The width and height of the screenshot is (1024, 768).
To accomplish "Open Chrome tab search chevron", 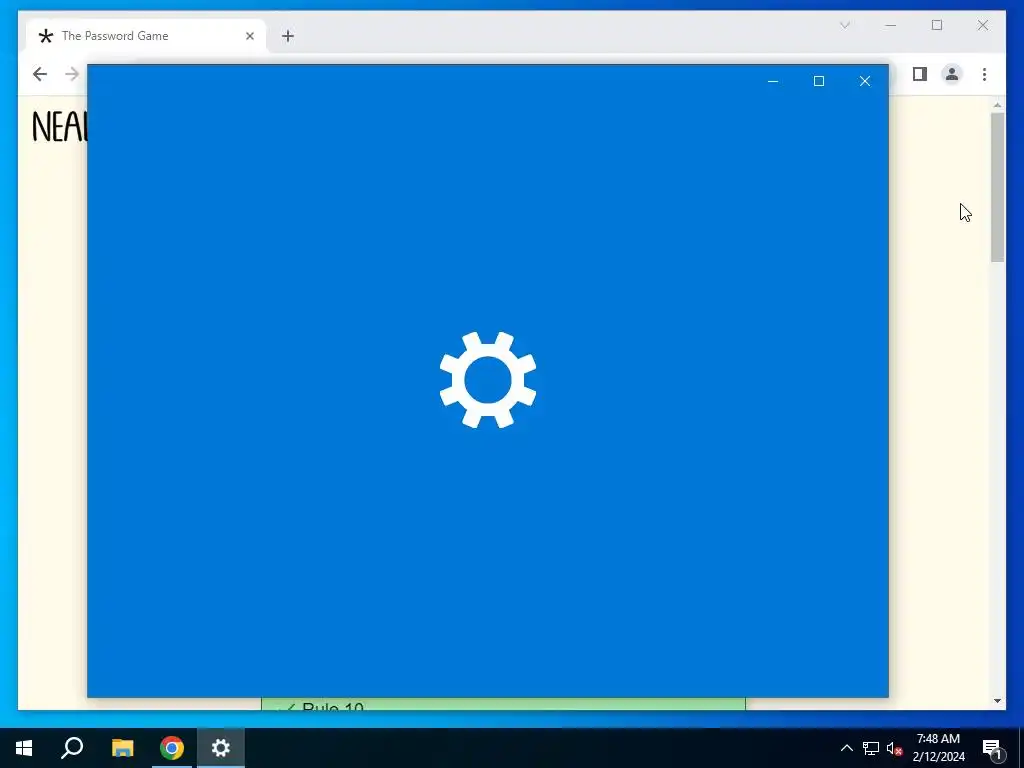I will [x=844, y=25].
